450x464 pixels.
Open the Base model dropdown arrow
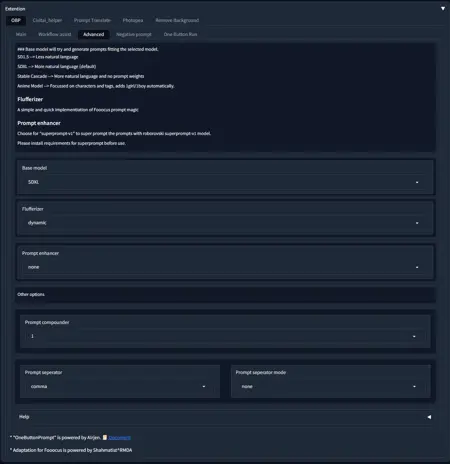[x=417, y=182]
